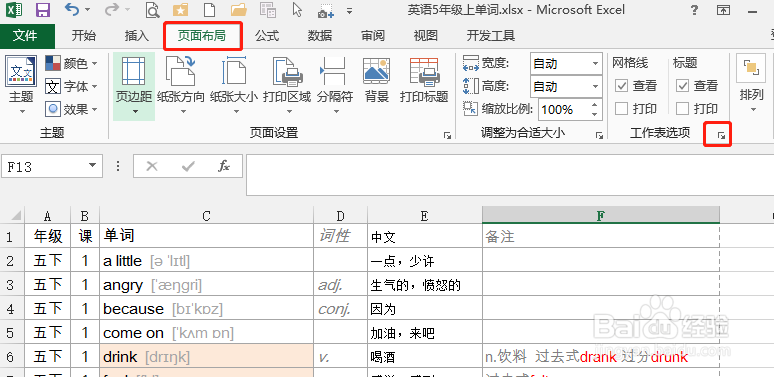Click 打印区域 print area button
Screen dimensions: 774x377
287,86
